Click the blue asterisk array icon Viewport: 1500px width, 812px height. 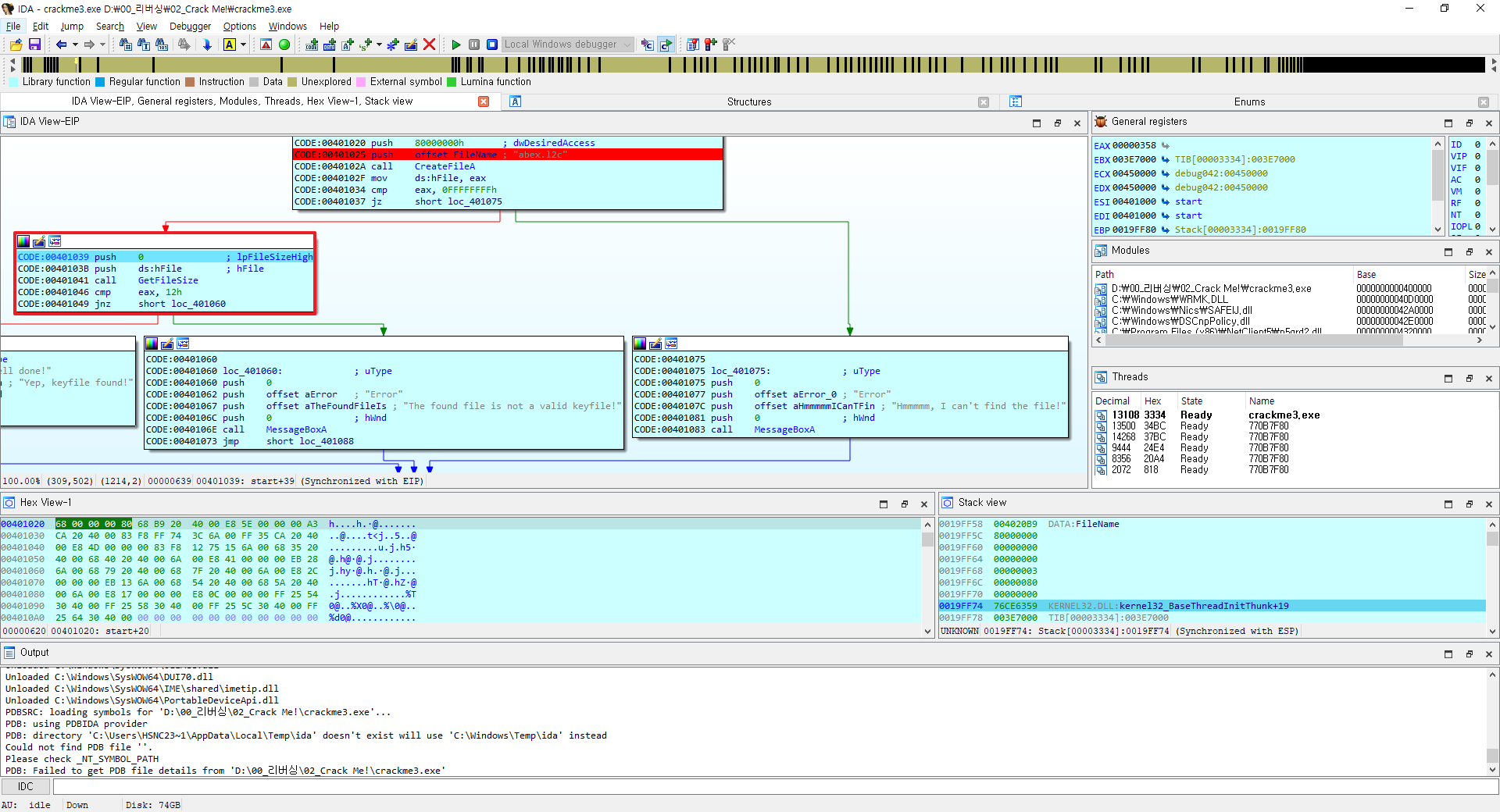coord(393,45)
